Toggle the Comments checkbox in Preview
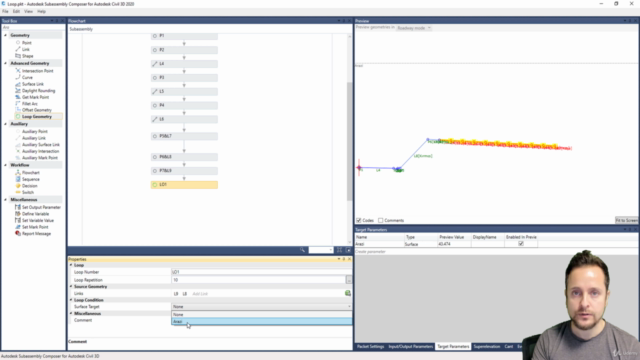Screen dimensions: 640x360 [x=380, y=220]
